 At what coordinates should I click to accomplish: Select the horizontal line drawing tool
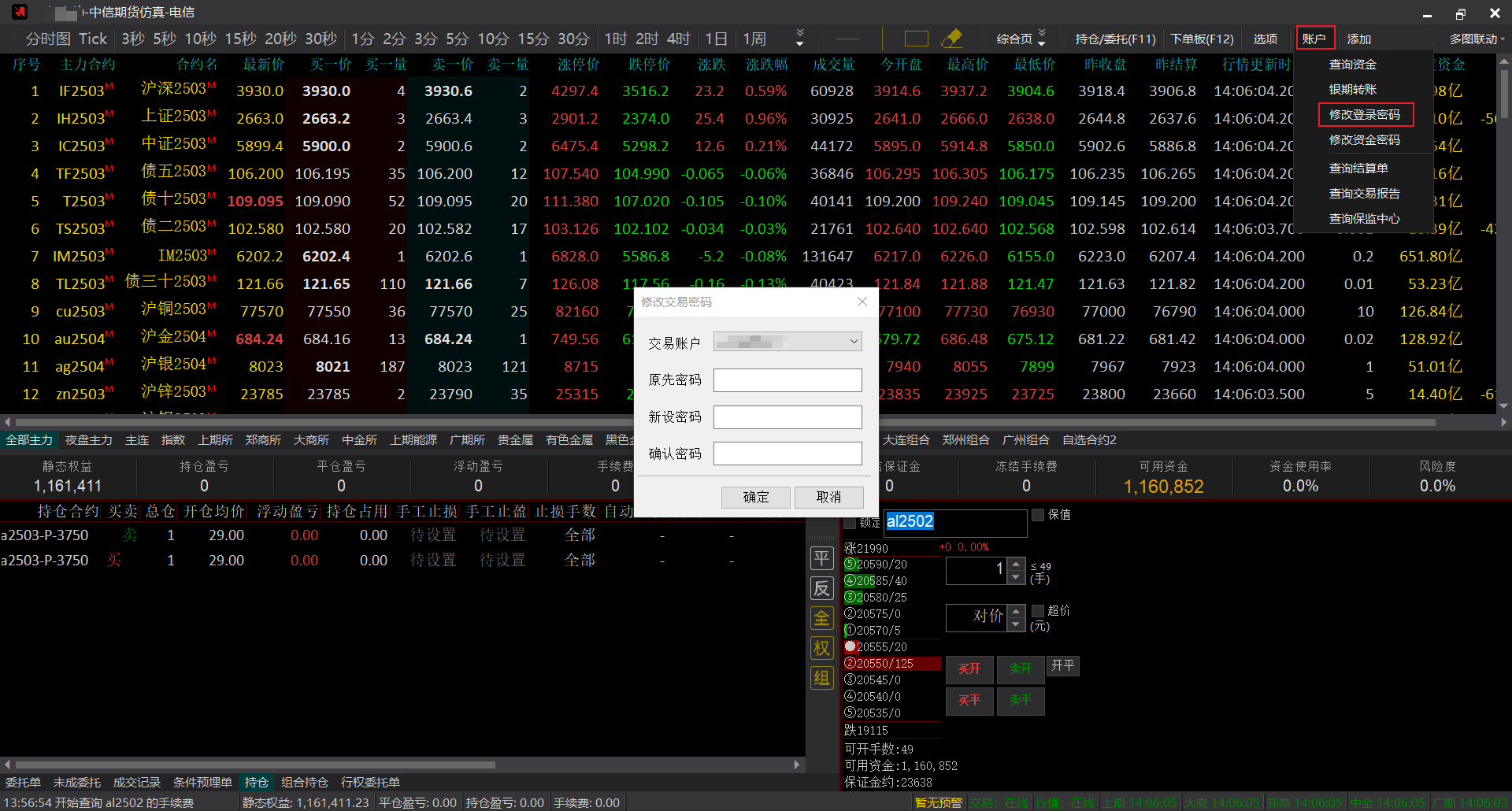click(847, 39)
